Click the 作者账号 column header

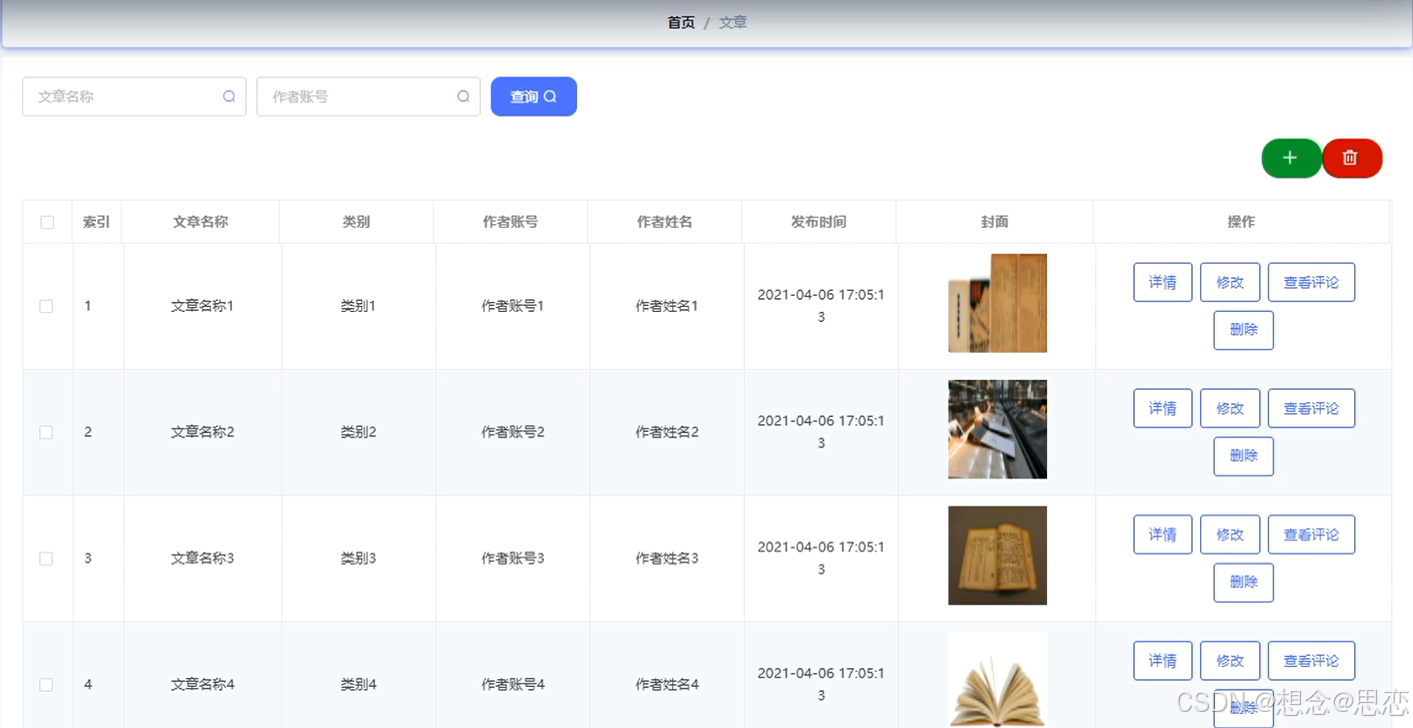pos(510,222)
